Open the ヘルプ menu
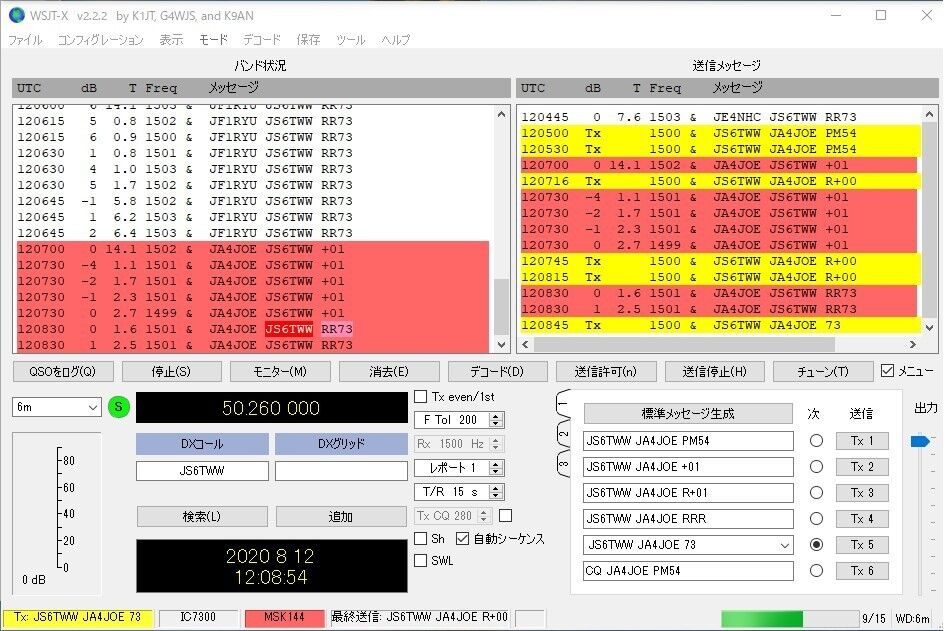 (395, 40)
